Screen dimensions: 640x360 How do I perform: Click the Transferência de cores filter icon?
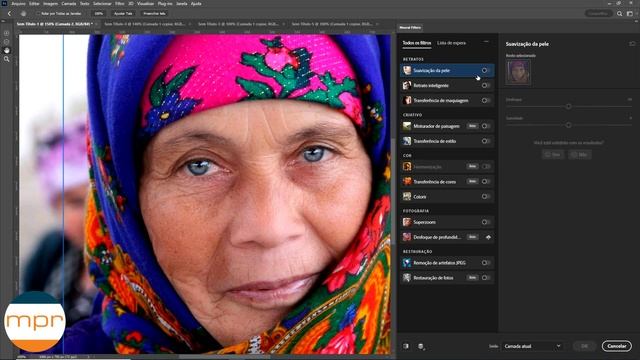407,181
